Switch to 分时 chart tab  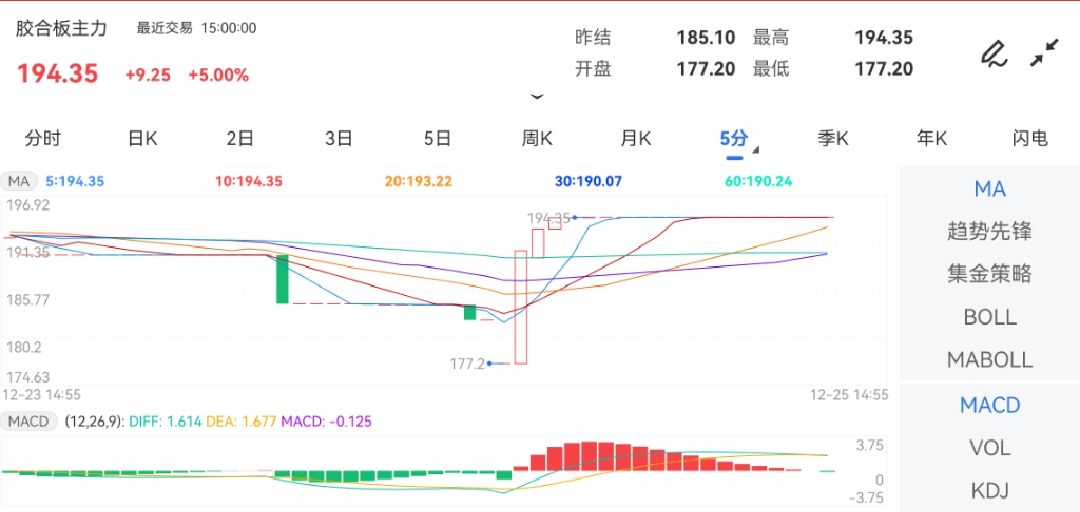coord(42,139)
